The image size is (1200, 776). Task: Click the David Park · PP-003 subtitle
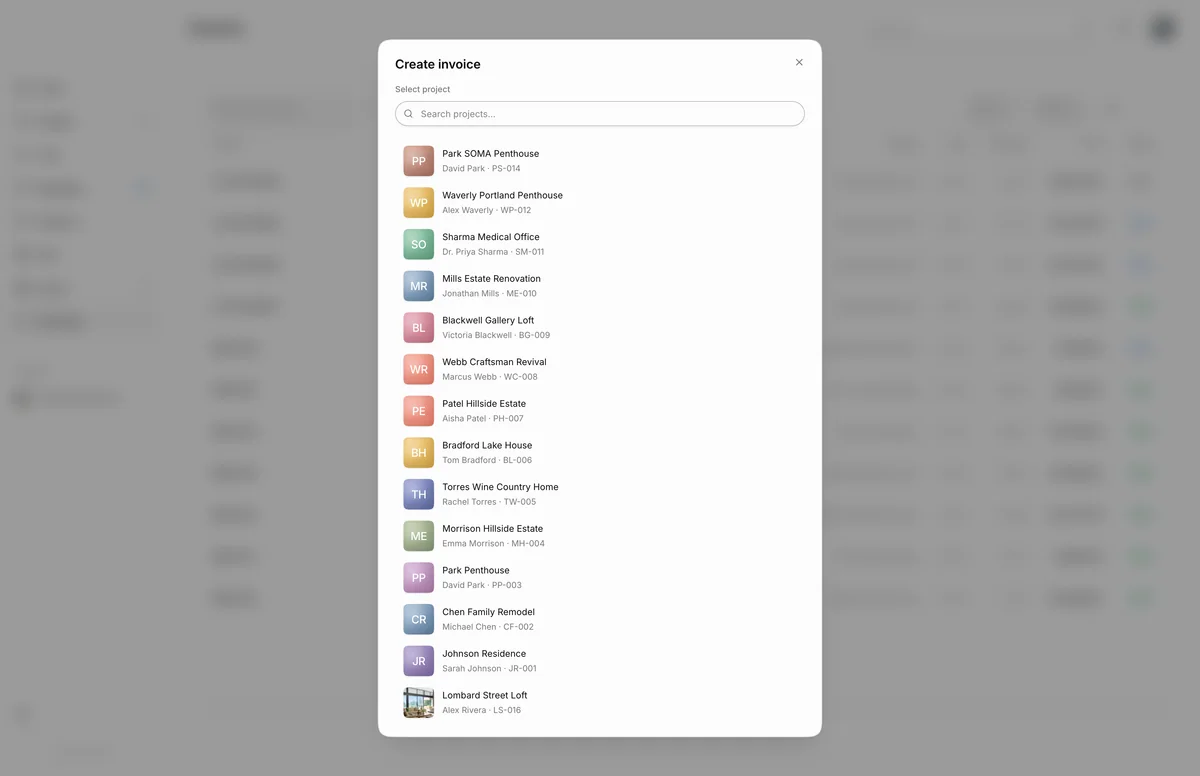coord(482,585)
